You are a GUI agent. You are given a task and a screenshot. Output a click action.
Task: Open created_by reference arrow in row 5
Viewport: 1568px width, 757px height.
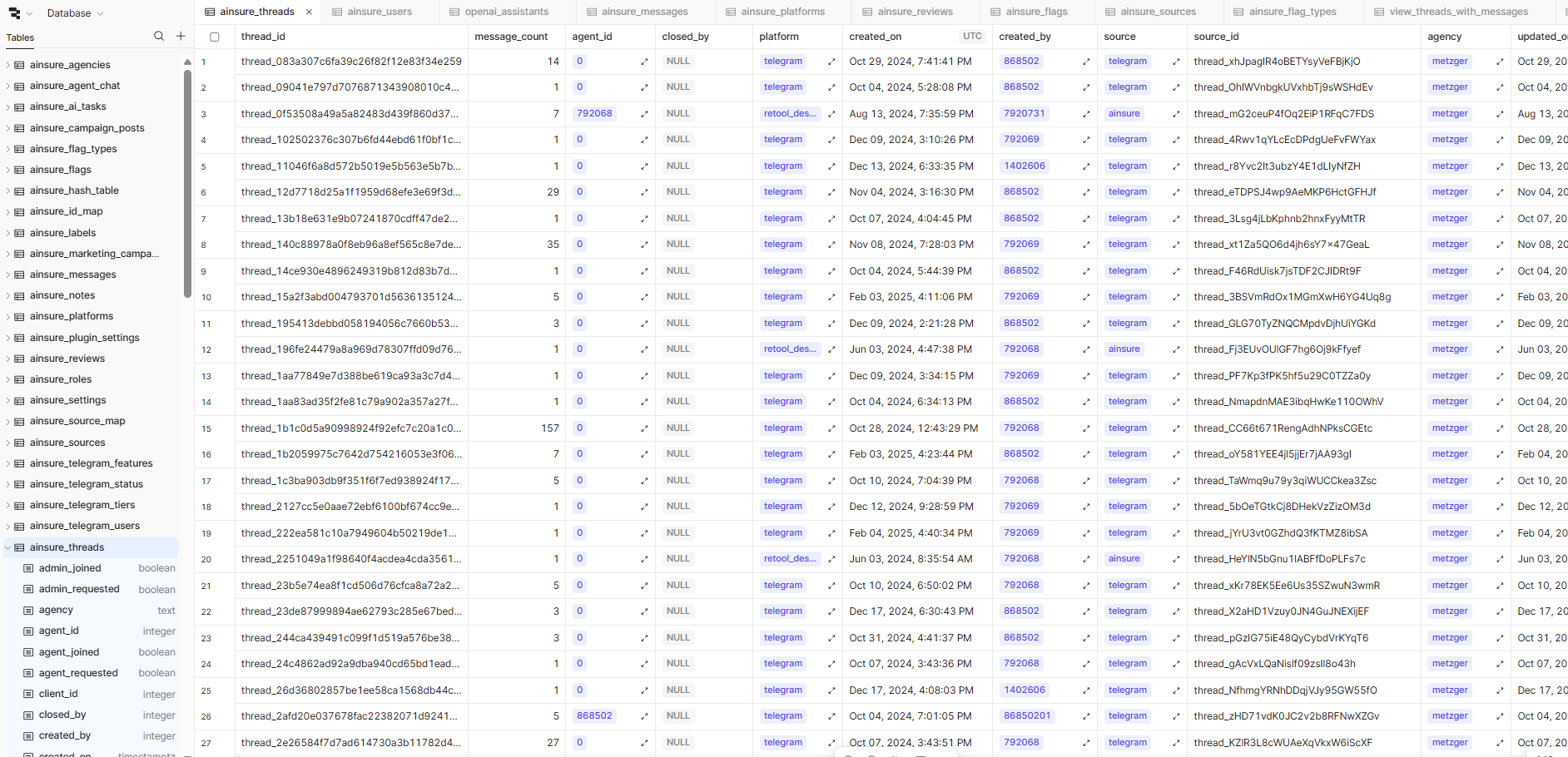(1086, 166)
